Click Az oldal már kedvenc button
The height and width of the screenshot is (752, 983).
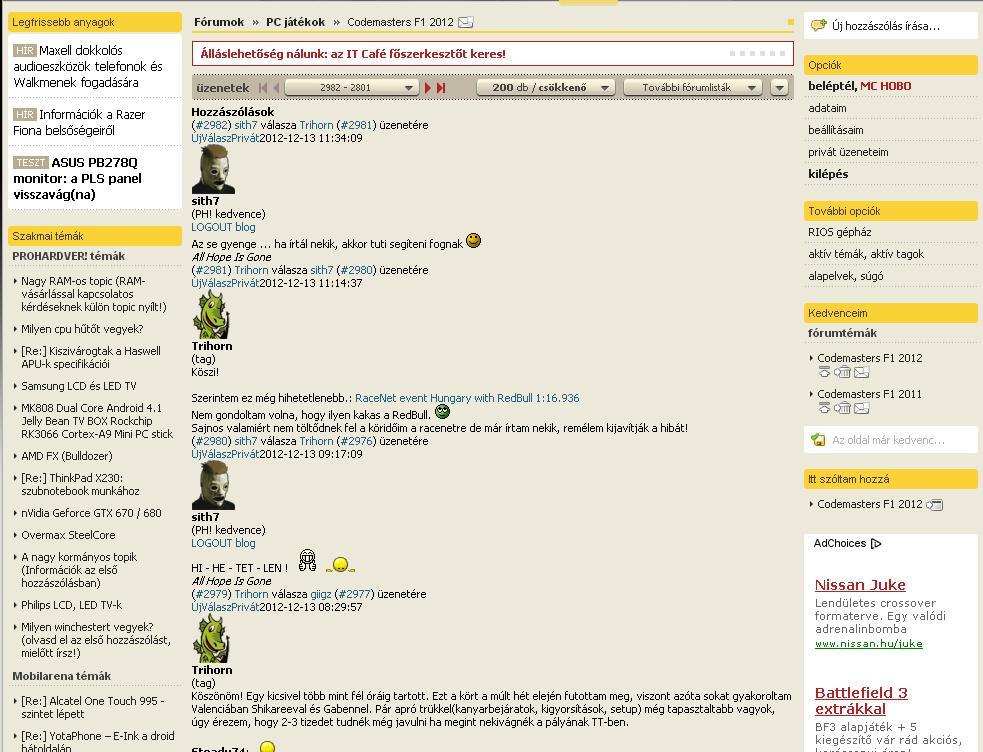pyautogui.click(x=890, y=440)
